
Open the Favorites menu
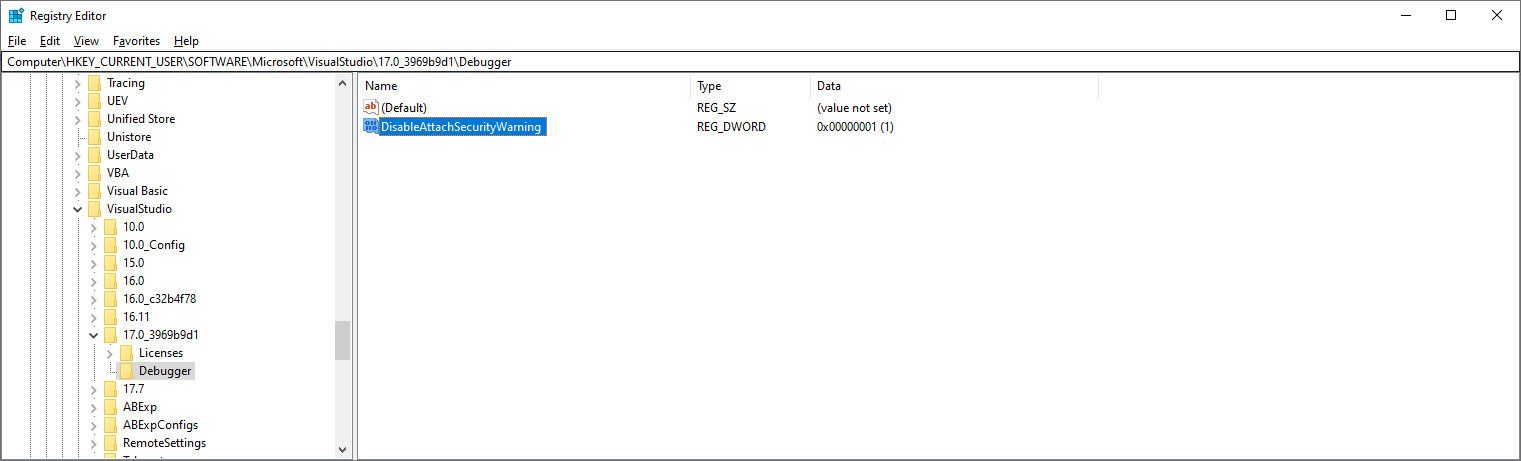tap(136, 41)
